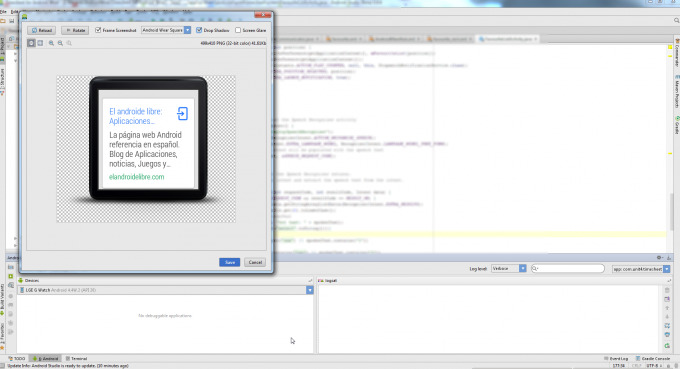
Task: Open the Gradle side tab on right edge
Action: tap(677, 124)
